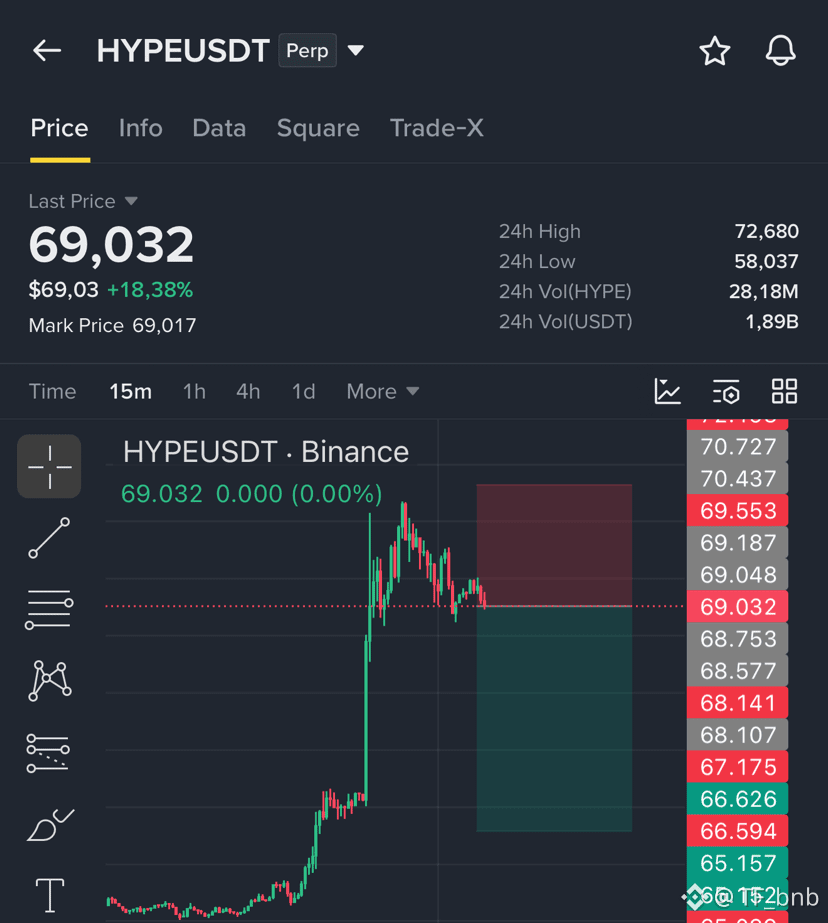This screenshot has height=923, width=828.
Task: Click the 24h Low value 58,037
Action: 766,261
